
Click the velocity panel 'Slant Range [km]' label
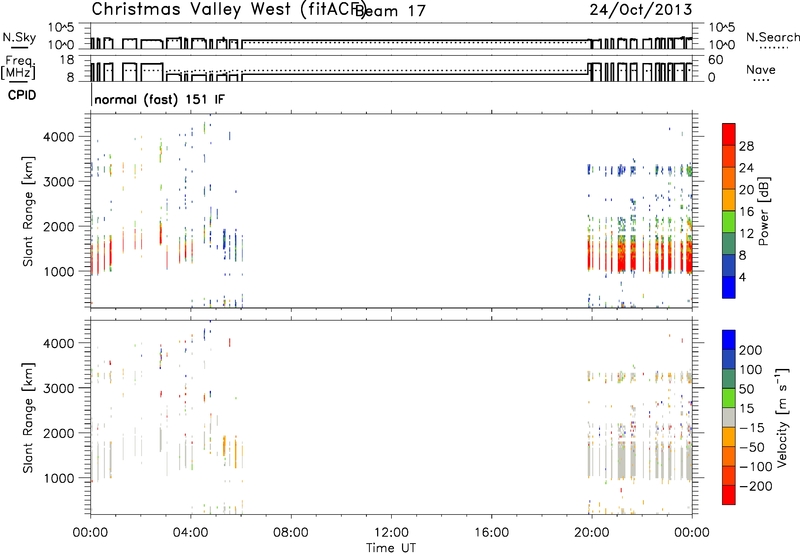28,417
